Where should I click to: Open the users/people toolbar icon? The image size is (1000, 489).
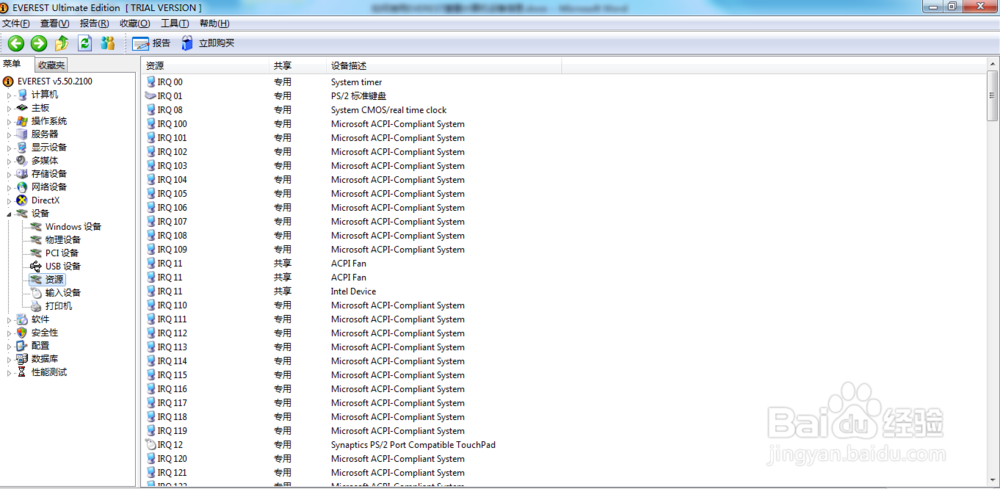point(108,43)
